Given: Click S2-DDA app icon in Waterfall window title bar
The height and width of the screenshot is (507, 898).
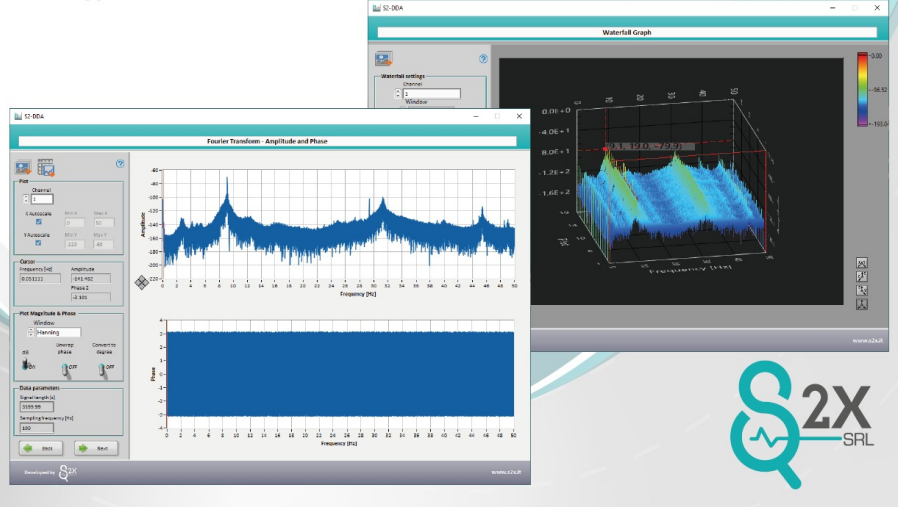Looking at the screenshot, I should tap(376, 8).
